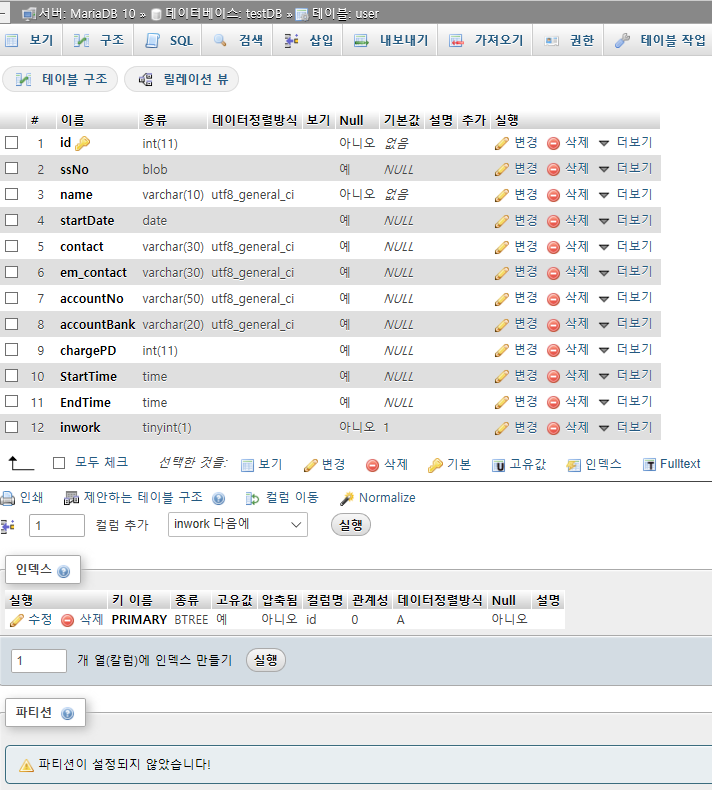The height and width of the screenshot is (790, 712).
Task: Click pencil icon next to 수정 for PRIMARY index
Action: click(17, 620)
